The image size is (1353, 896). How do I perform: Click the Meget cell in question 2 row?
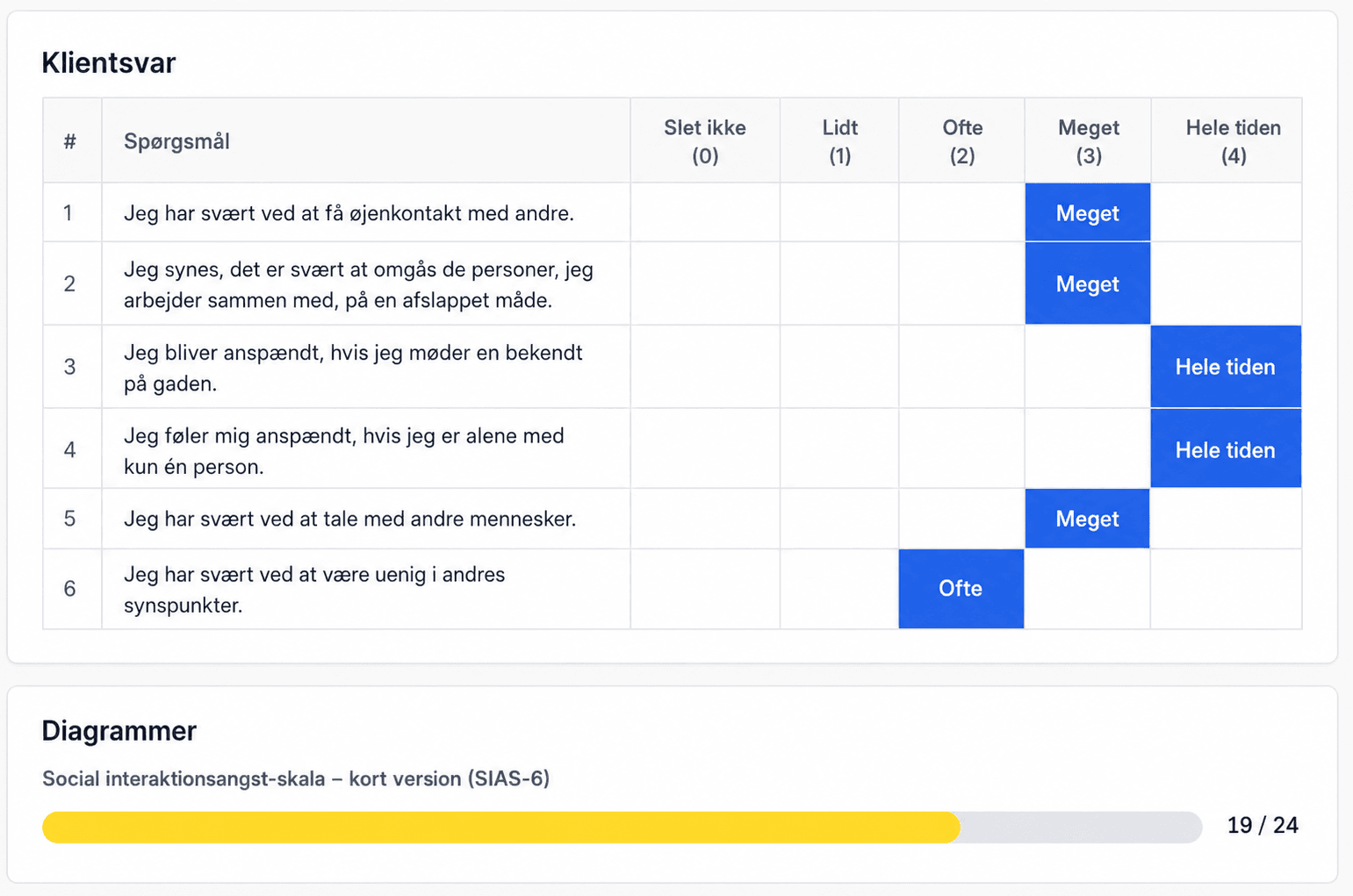click(1087, 283)
